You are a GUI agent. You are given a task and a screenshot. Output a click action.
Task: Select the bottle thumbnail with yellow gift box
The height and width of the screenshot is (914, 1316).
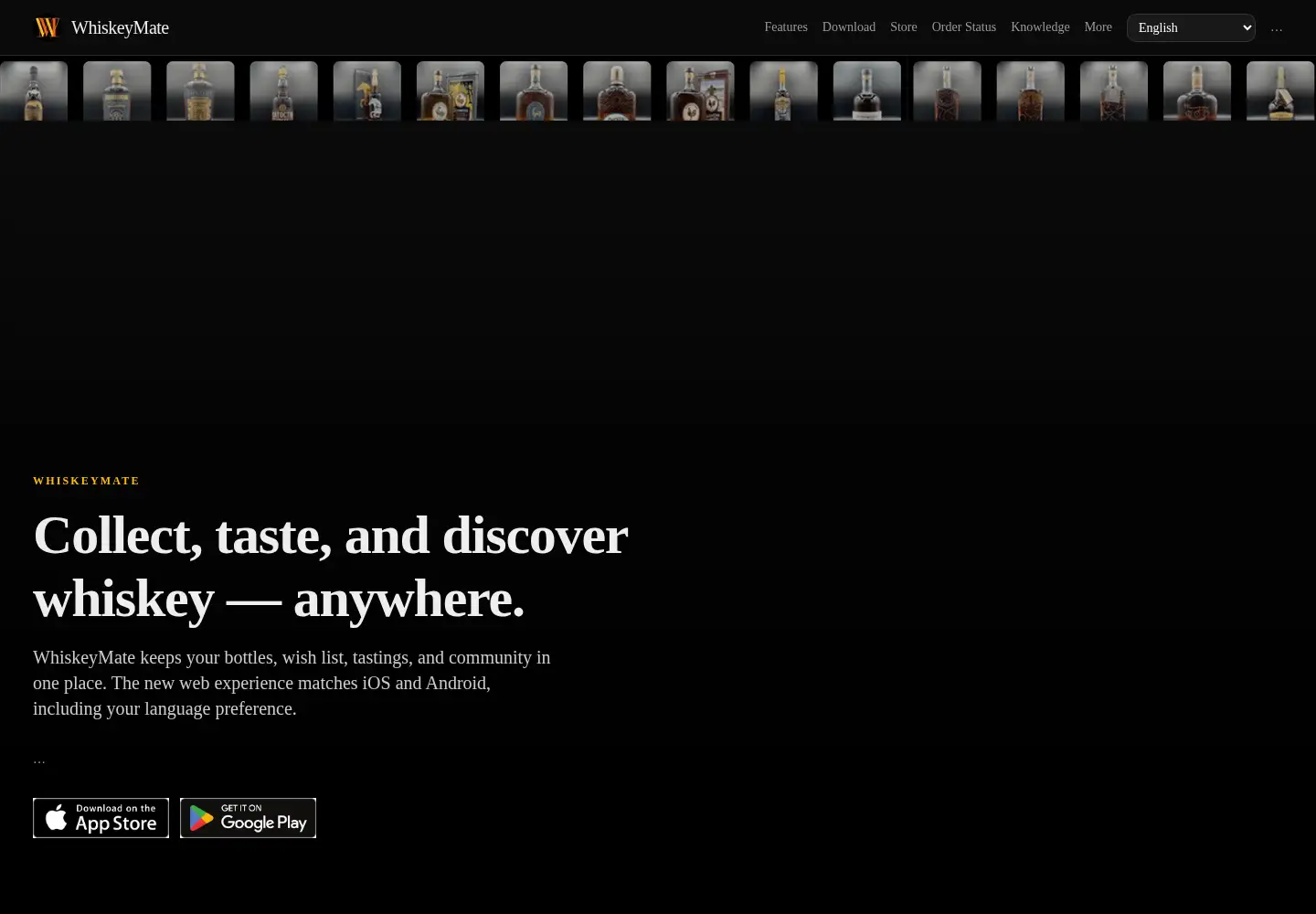[x=451, y=91]
